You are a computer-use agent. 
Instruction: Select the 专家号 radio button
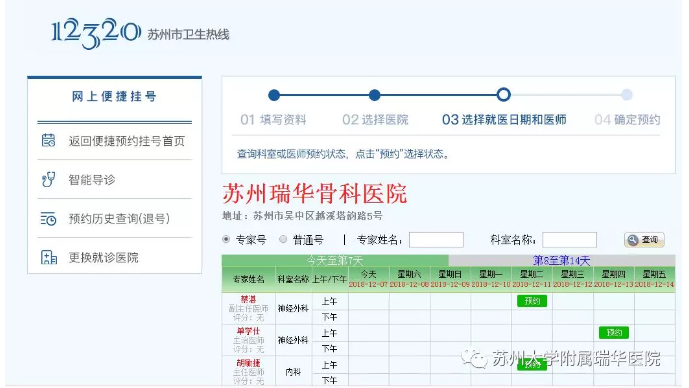(x=226, y=239)
